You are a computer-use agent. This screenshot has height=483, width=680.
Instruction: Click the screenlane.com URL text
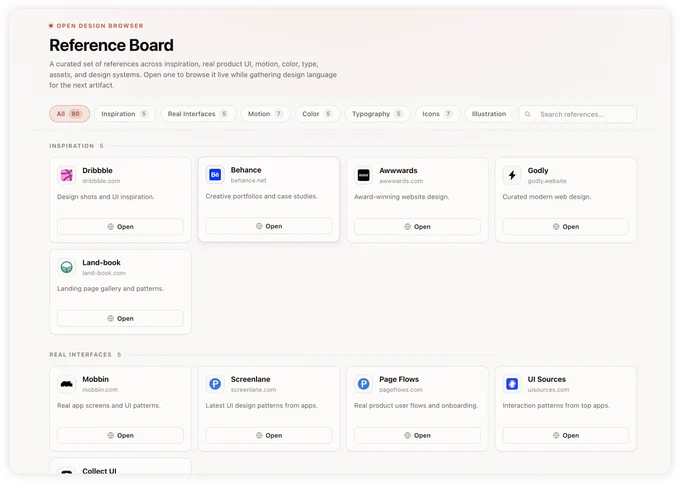[253, 390]
